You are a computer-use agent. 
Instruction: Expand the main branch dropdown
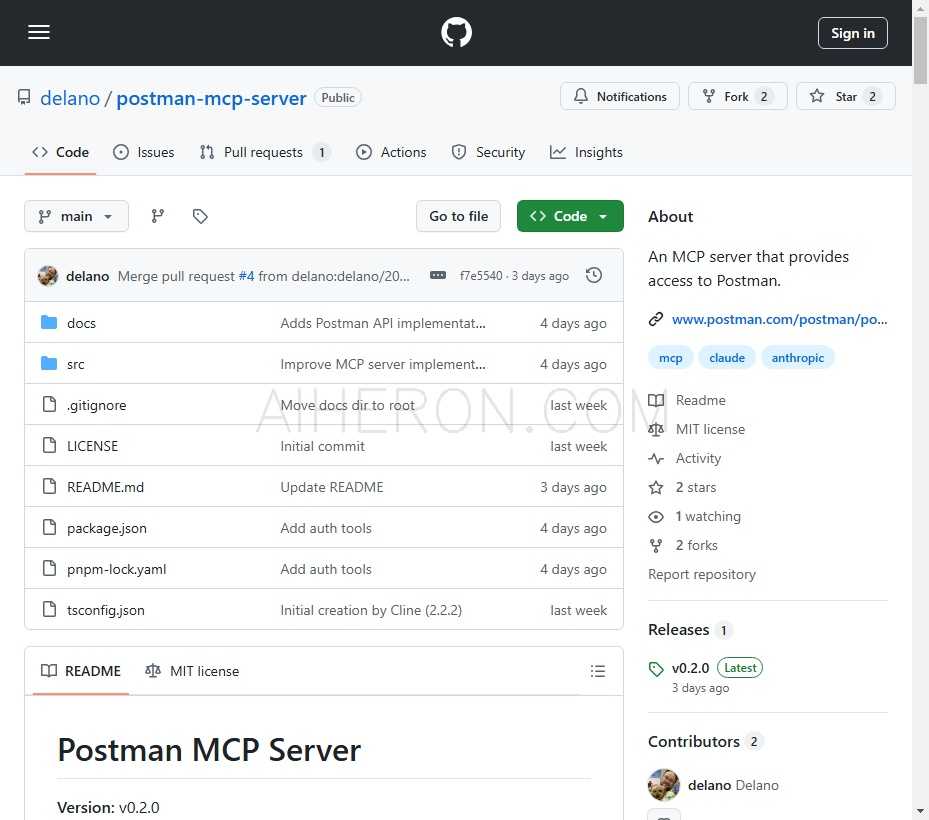click(76, 216)
